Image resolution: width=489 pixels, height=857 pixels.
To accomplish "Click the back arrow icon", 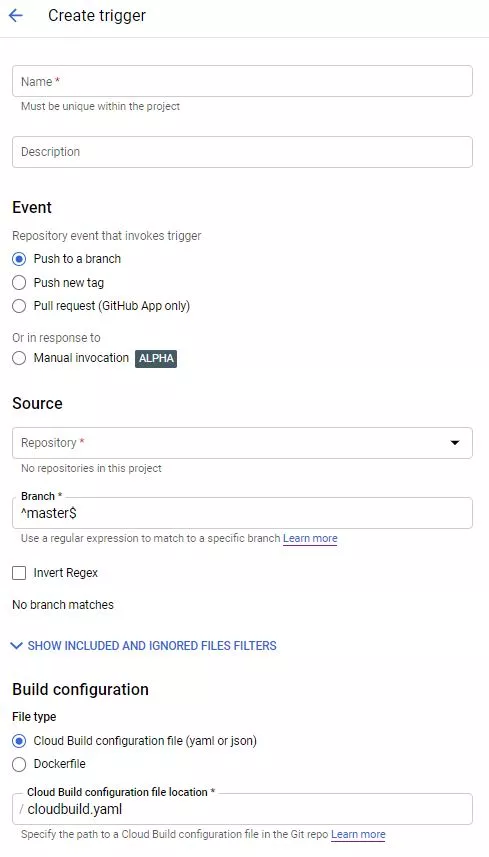I will coord(16,15).
